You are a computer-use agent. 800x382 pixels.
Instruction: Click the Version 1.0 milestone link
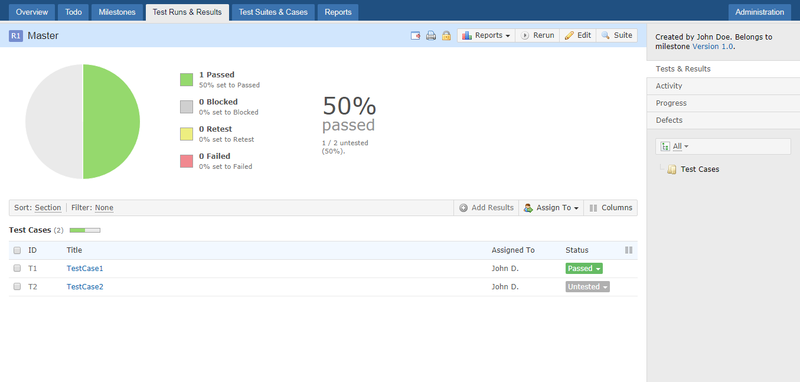pyautogui.click(x=713, y=46)
